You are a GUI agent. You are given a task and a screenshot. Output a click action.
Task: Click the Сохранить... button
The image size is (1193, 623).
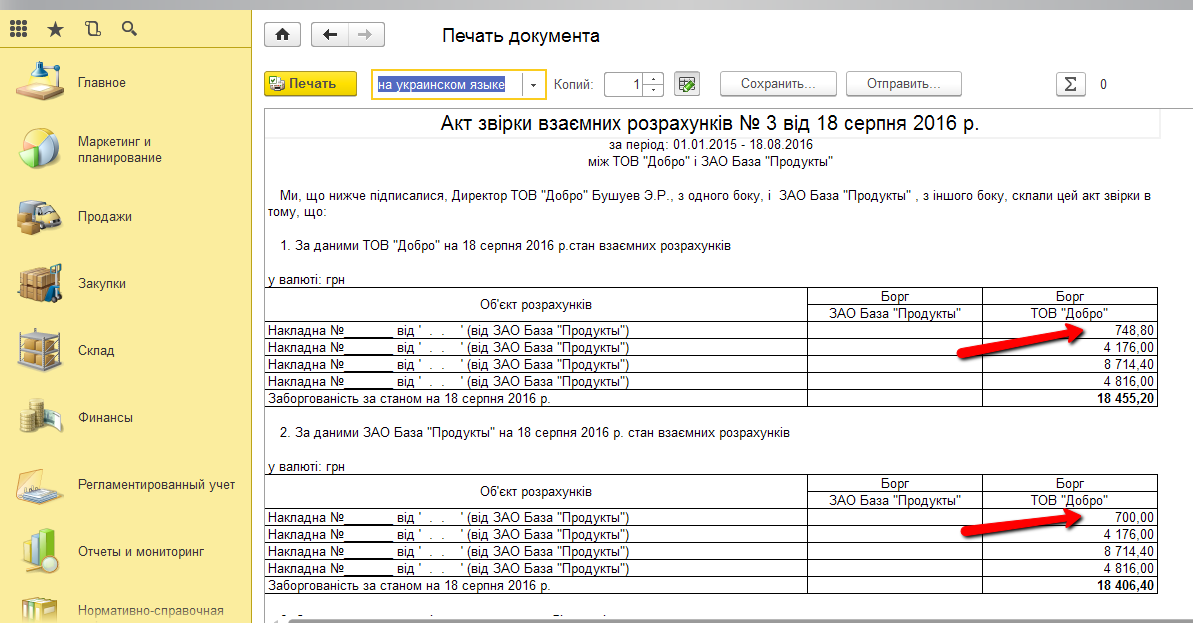tap(778, 84)
